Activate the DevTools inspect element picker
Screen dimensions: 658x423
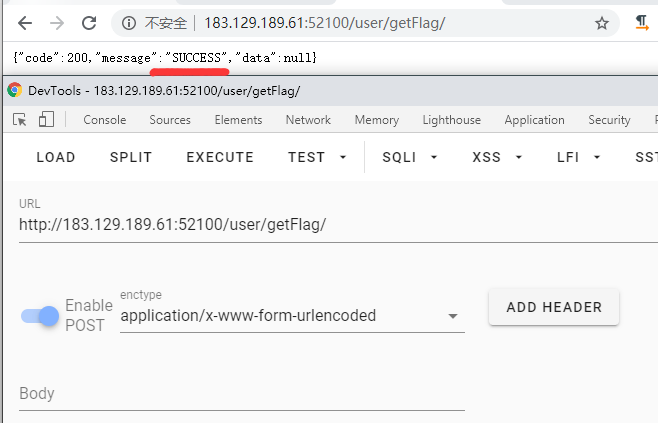pos(20,120)
